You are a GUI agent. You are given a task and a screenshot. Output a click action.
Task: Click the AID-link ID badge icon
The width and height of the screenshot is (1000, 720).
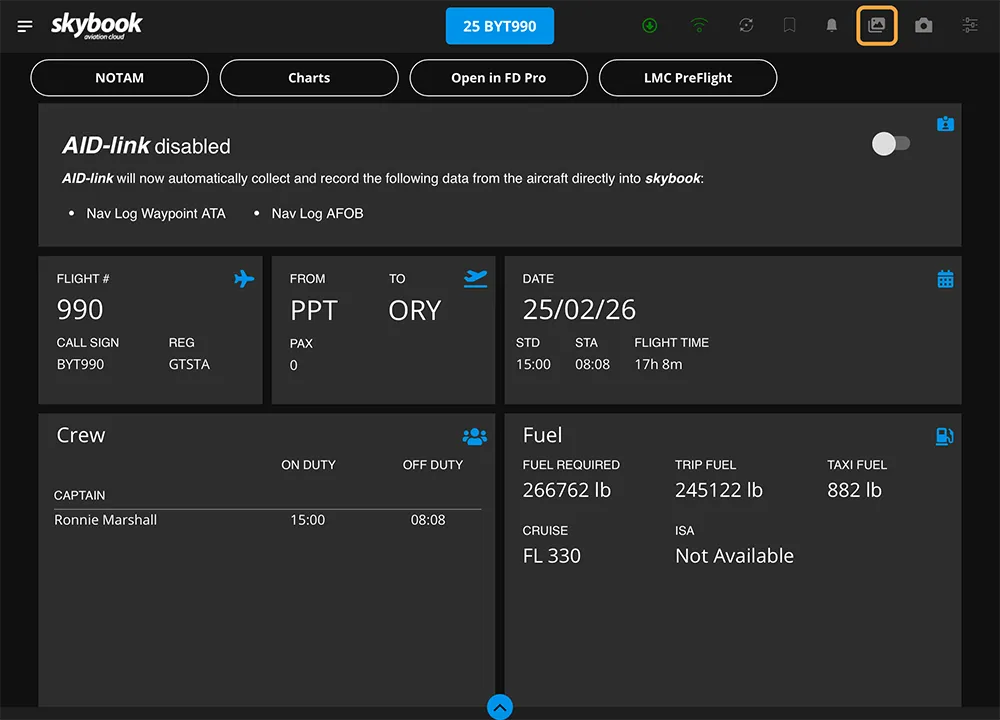945,124
